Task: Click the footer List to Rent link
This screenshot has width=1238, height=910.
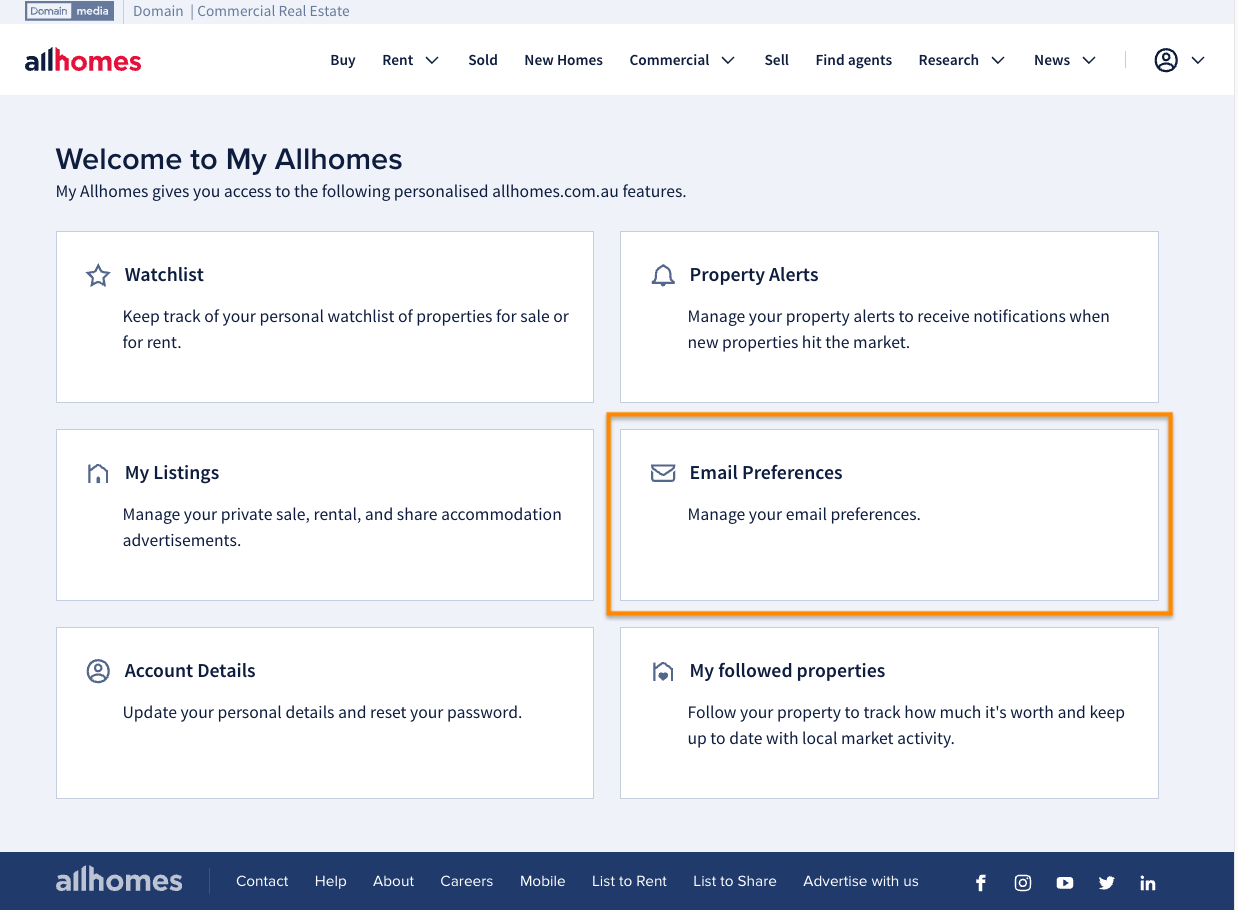Action: [x=629, y=881]
